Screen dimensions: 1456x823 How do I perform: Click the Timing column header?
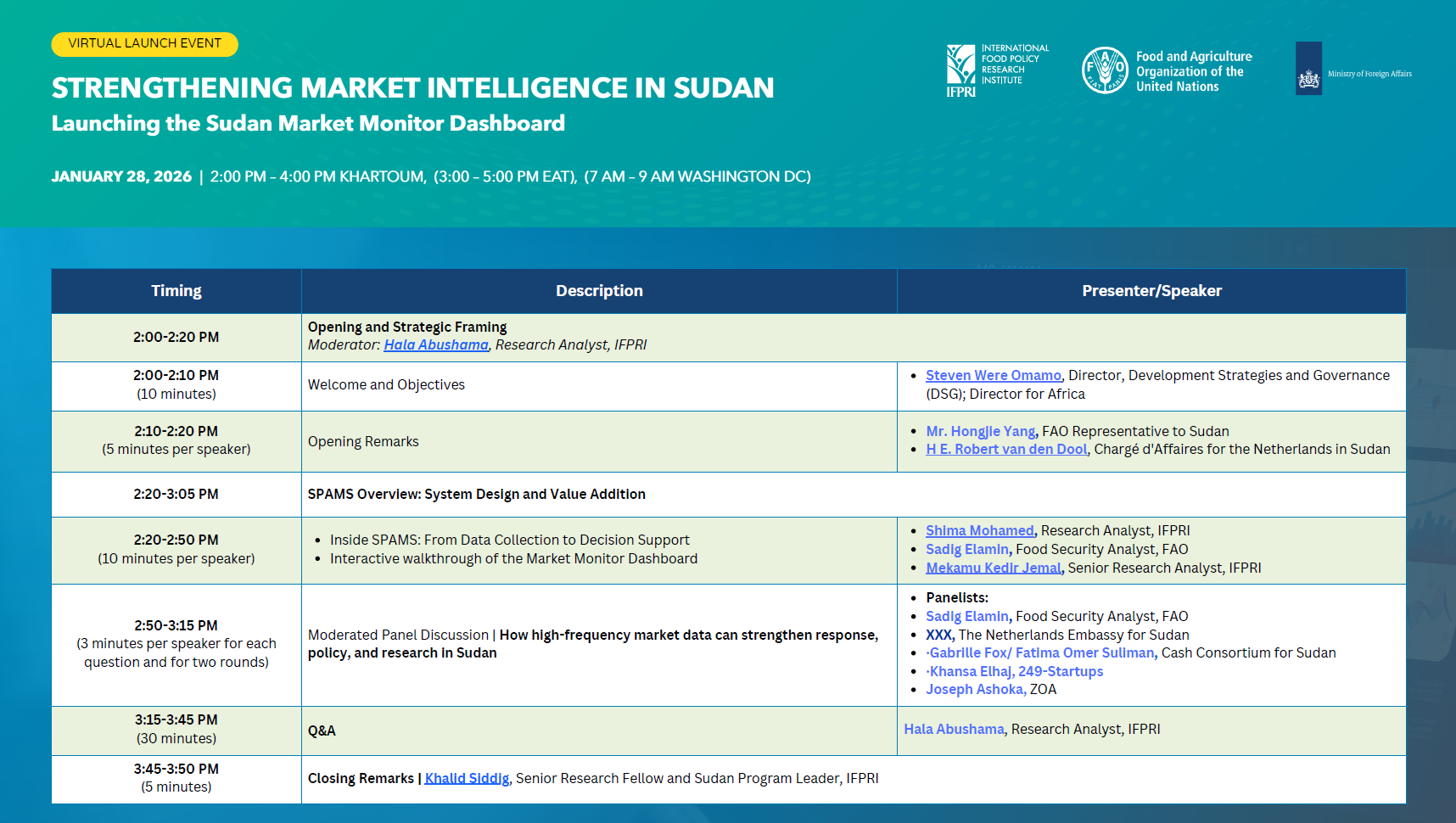[x=176, y=290]
